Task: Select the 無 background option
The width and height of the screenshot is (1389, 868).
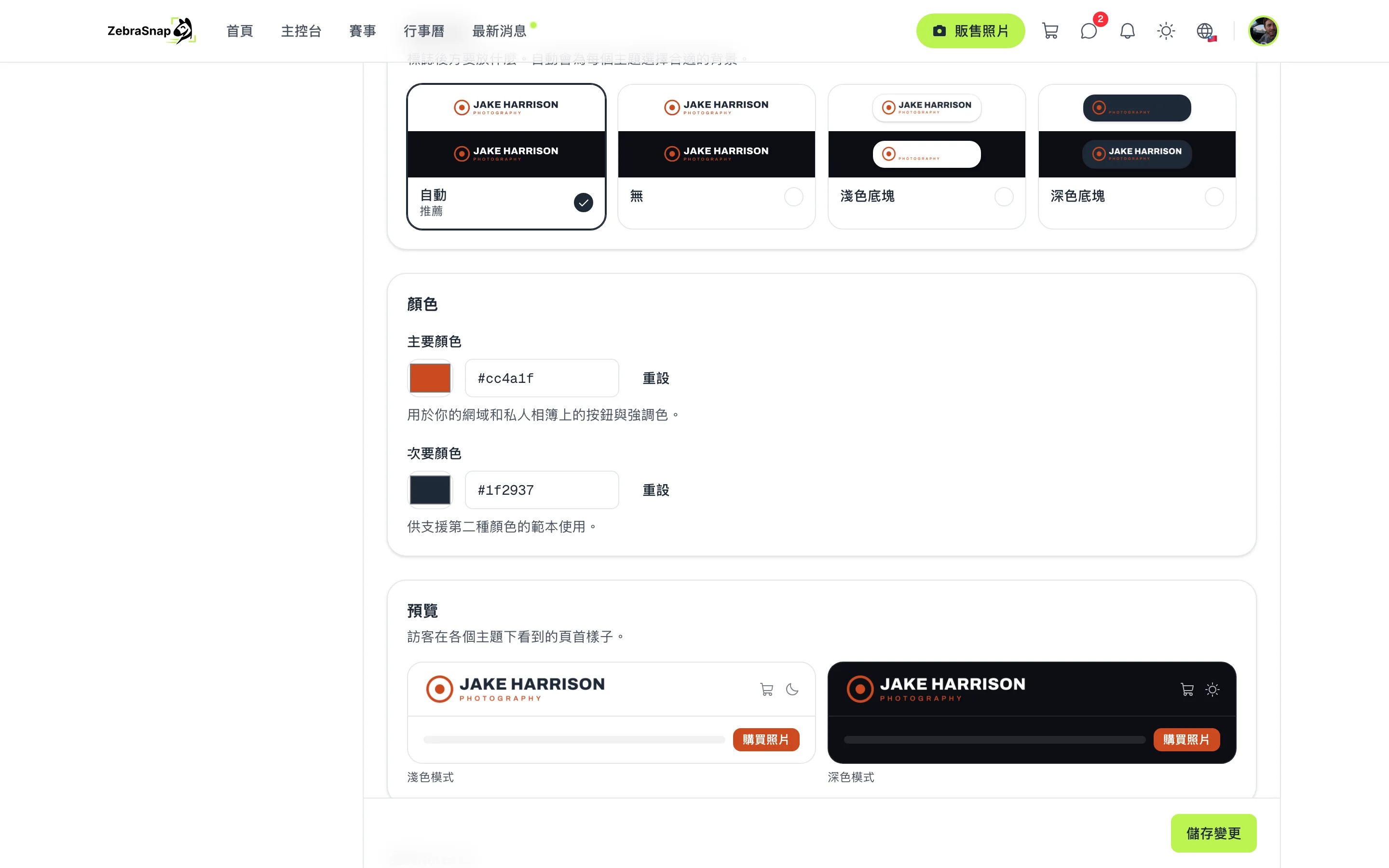Action: point(716,157)
